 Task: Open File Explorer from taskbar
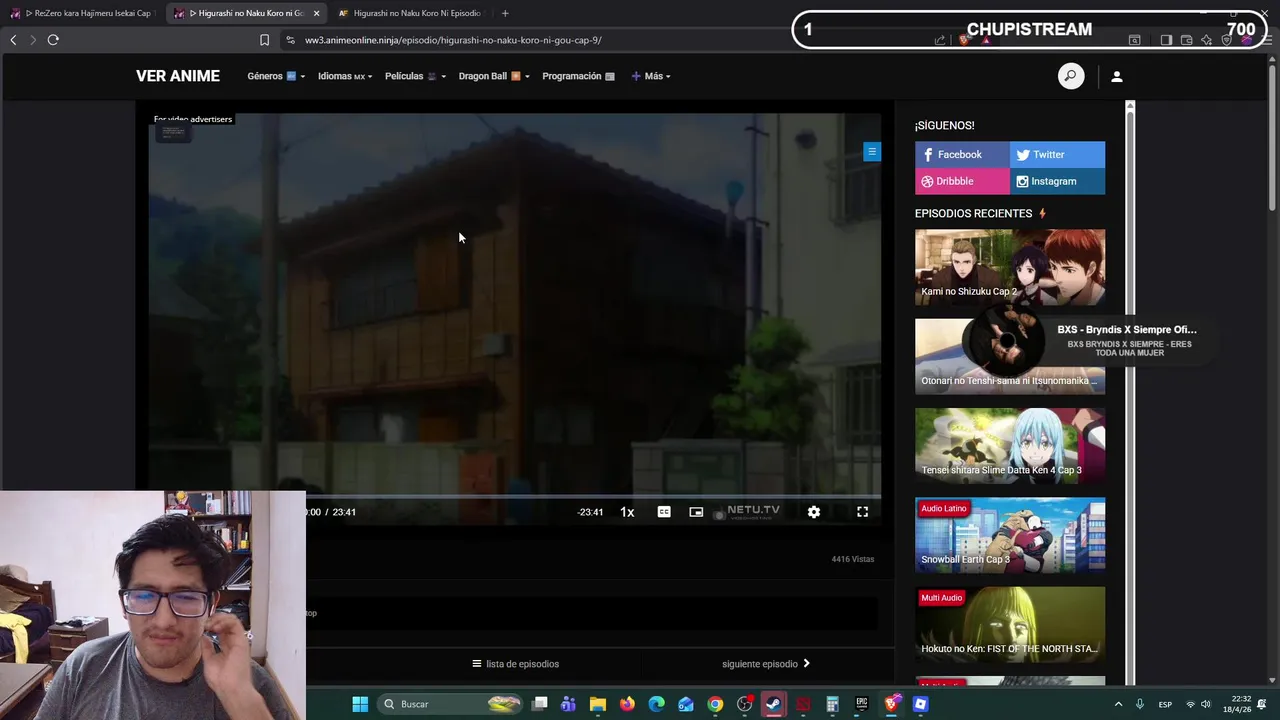point(598,704)
